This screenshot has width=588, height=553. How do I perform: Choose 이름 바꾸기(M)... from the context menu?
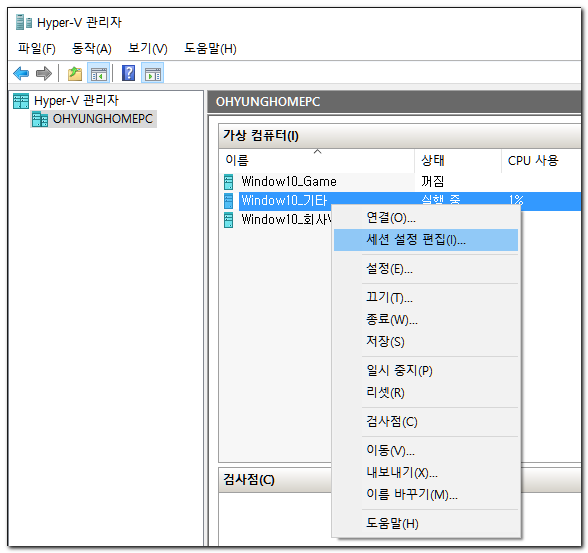click(426, 495)
